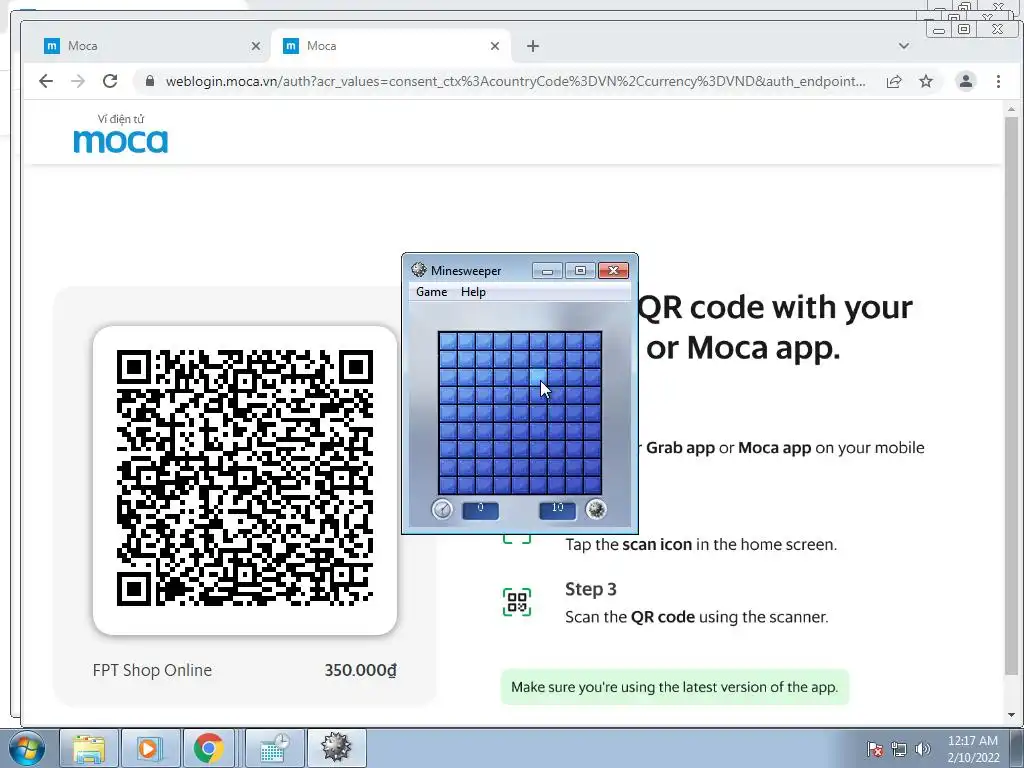Image resolution: width=1024 pixels, height=768 pixels.
Task: Click the page scrollbar up arrow
Action: (1012, 109)
